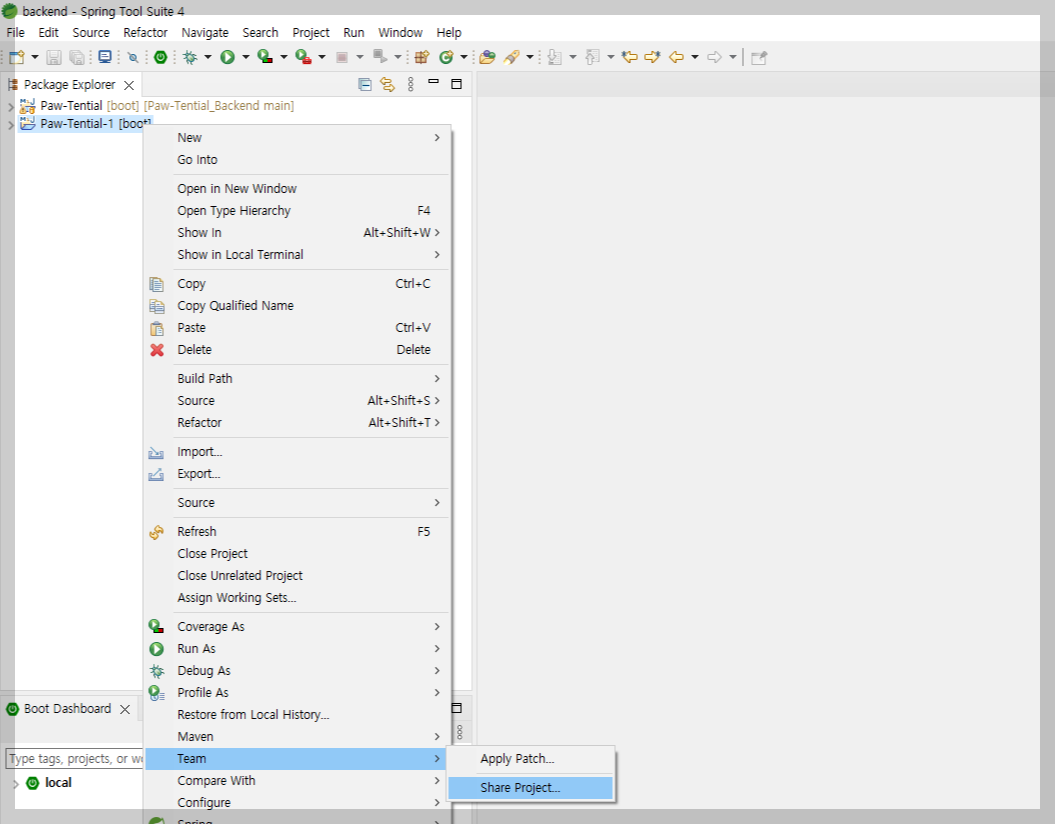Open Build Path submenu

coord(296,379)
